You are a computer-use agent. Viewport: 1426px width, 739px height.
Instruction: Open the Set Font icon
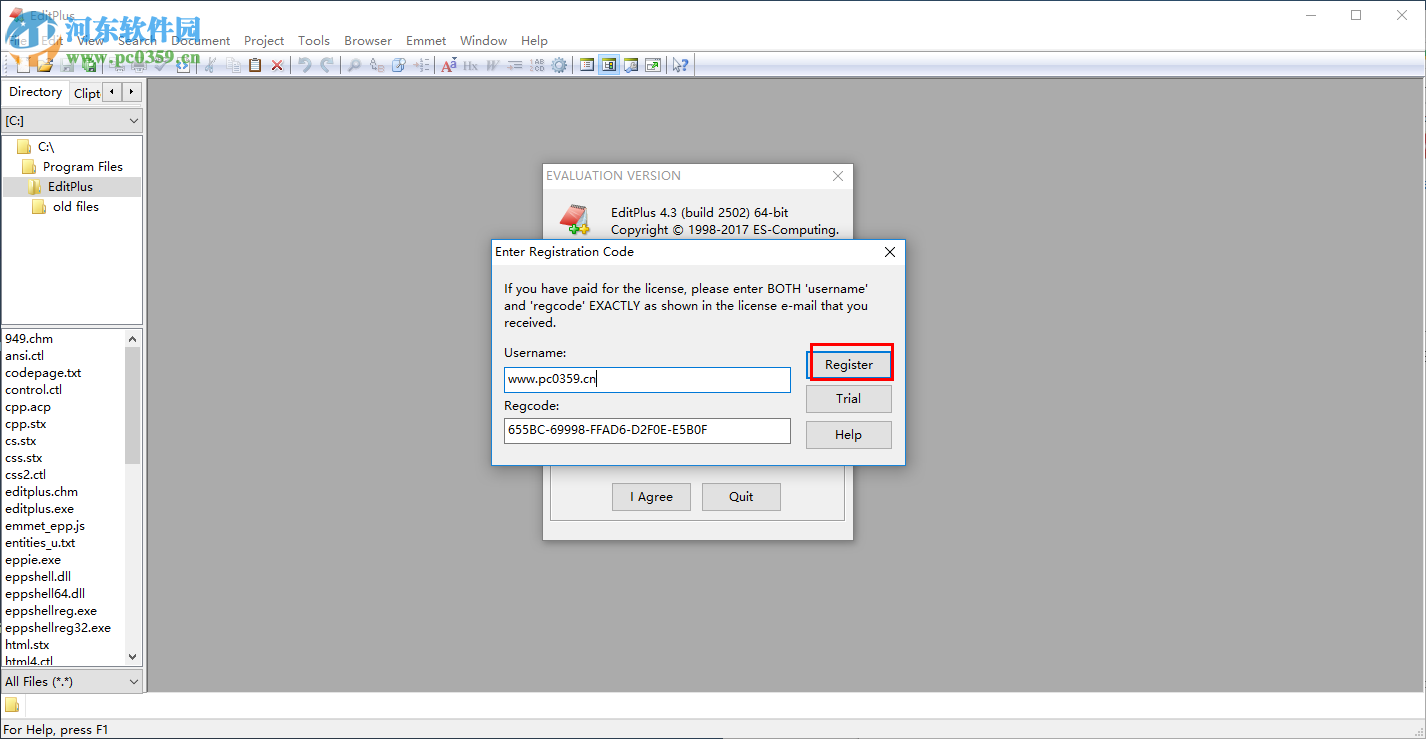[x=449, y=65]
